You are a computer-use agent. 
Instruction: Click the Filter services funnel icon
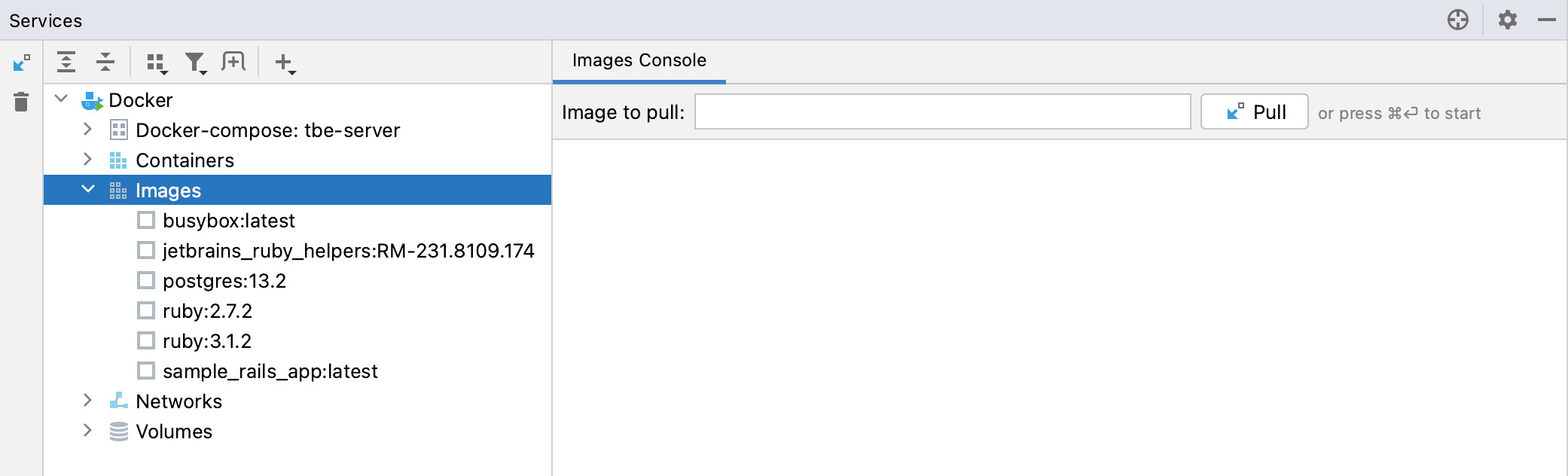[x=197, y=62]
